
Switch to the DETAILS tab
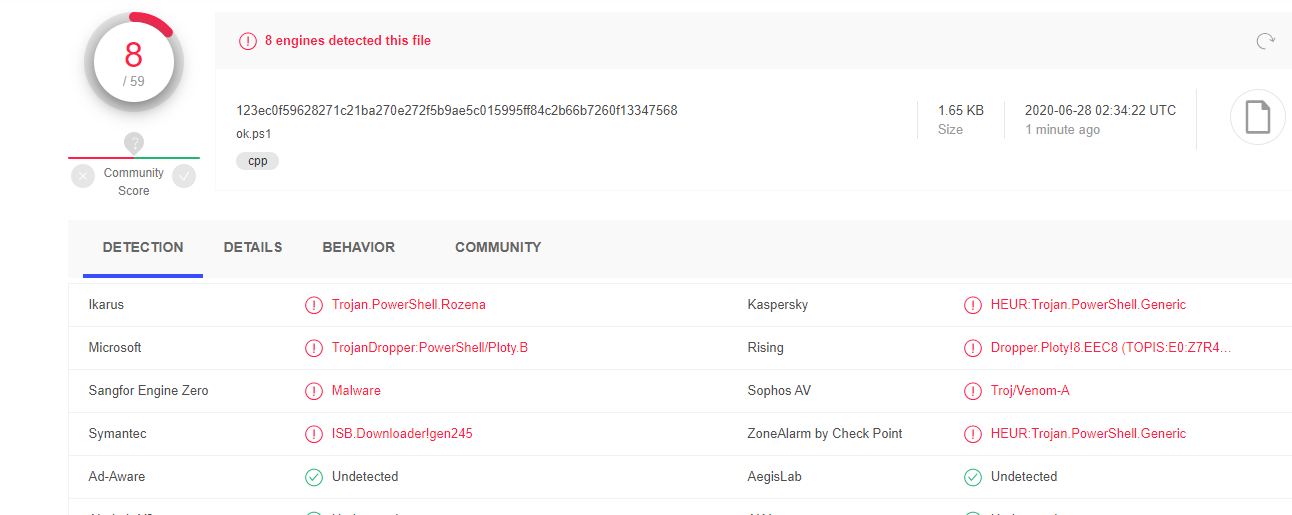tap(253, 247)
